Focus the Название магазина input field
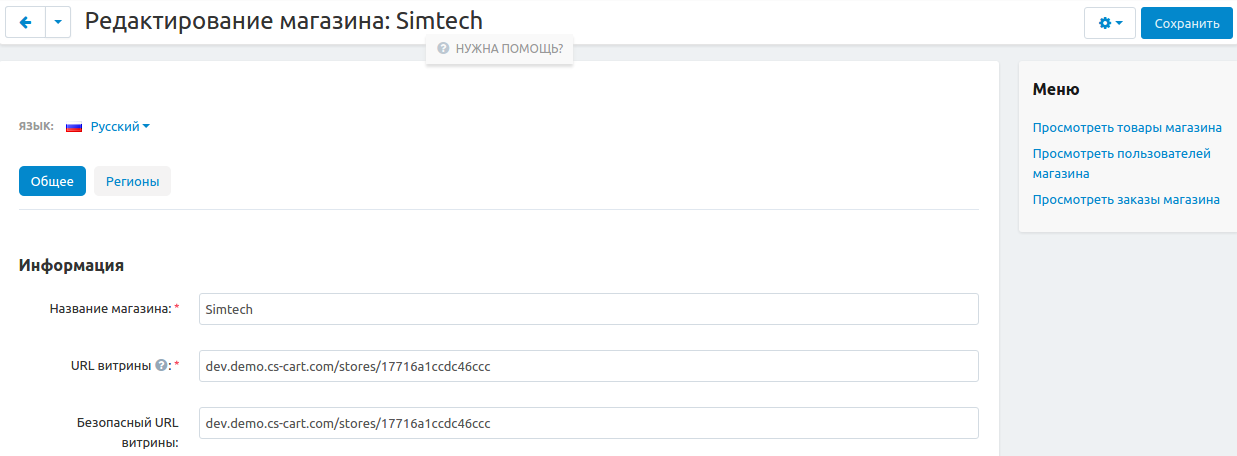 pos(588,309)
